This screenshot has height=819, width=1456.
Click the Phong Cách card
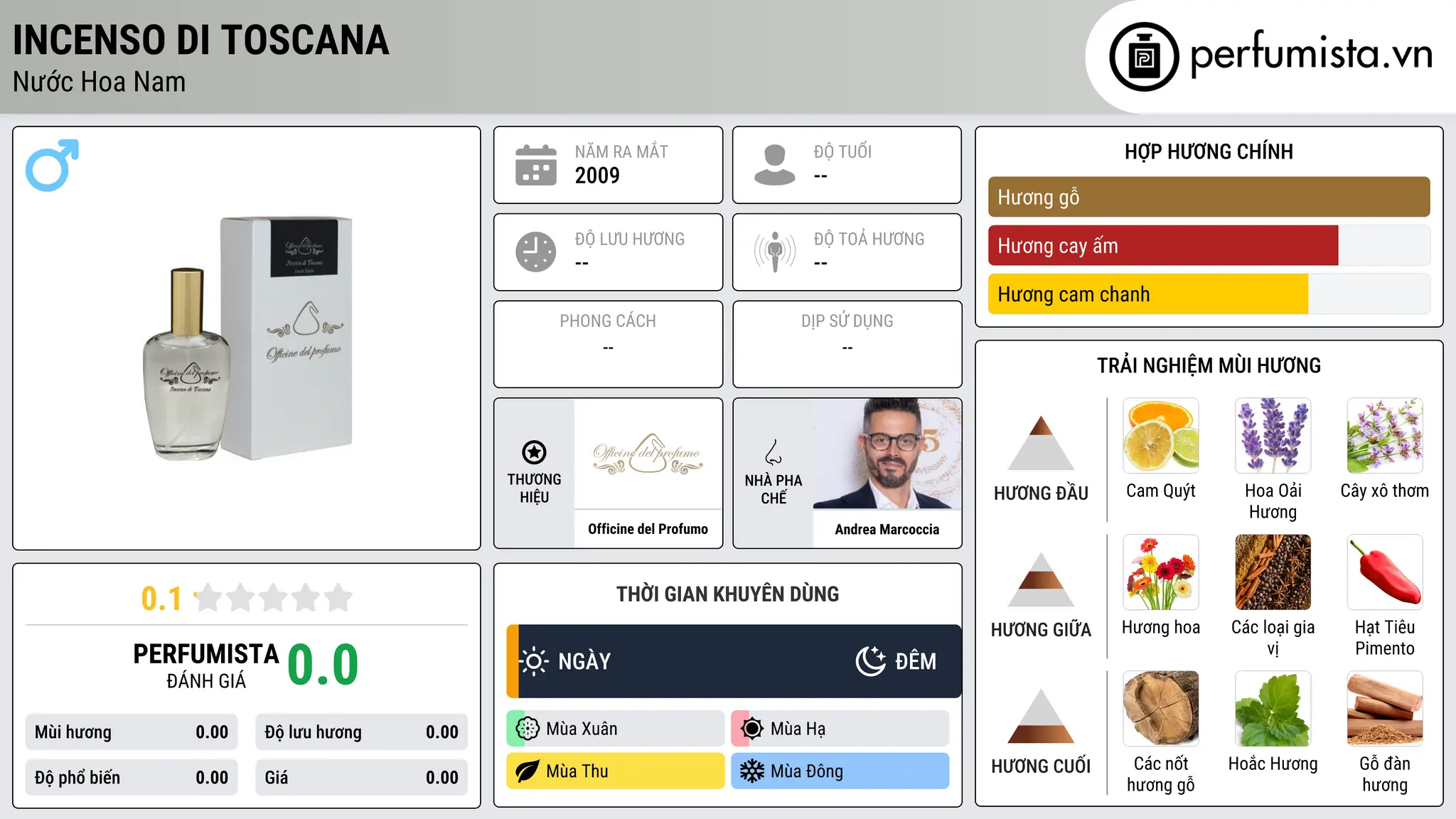click(x=608, y=344)
